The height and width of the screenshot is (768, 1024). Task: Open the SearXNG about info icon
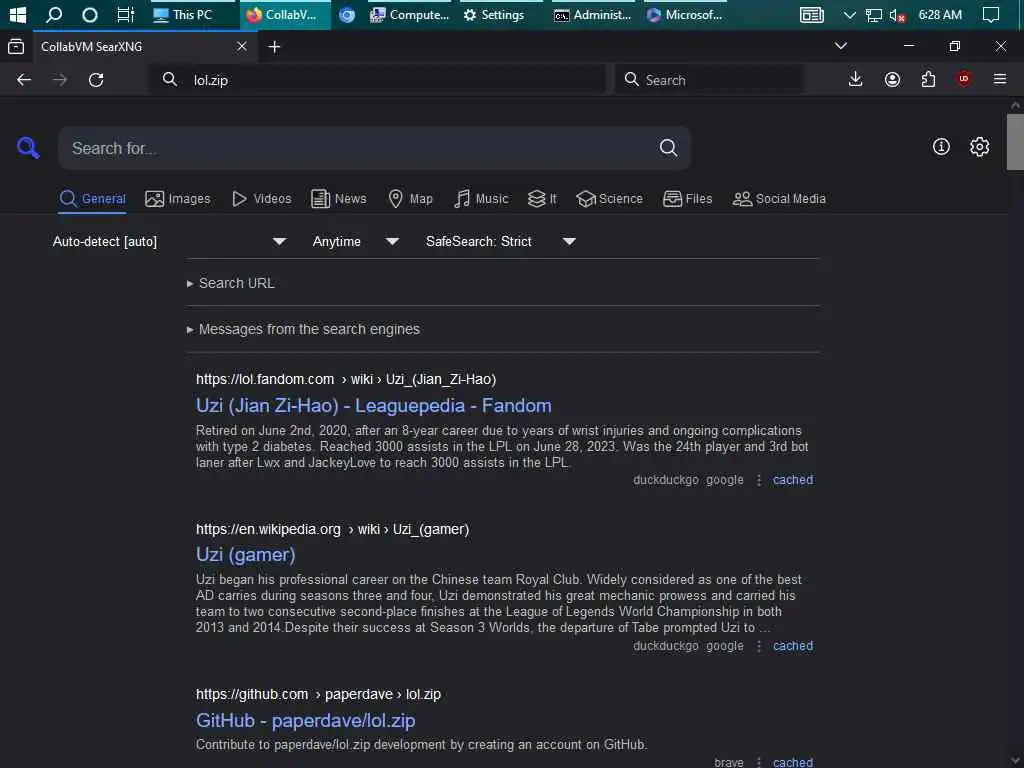(x=941, y=147)
